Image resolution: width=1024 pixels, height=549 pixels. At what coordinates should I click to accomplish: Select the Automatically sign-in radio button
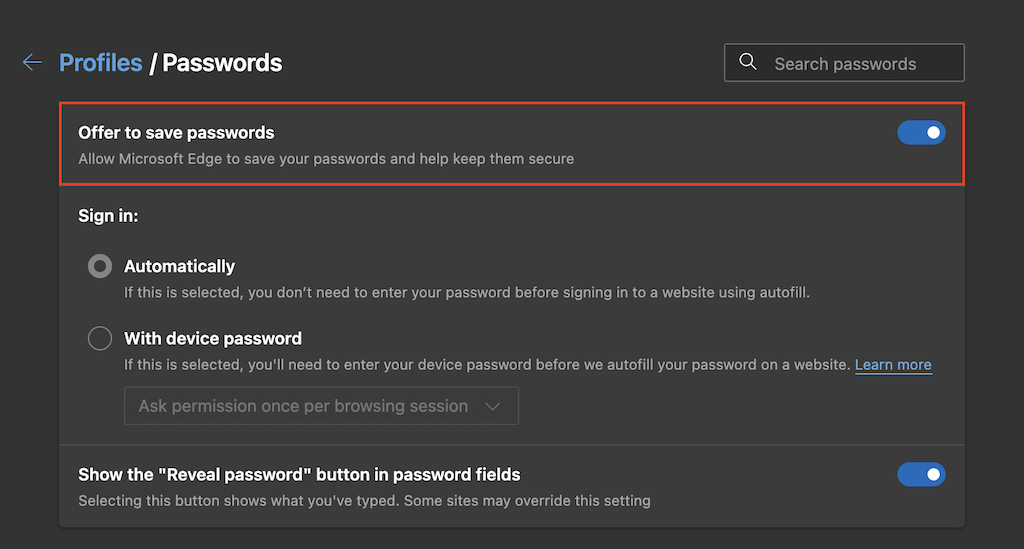(x=100, y=266)
